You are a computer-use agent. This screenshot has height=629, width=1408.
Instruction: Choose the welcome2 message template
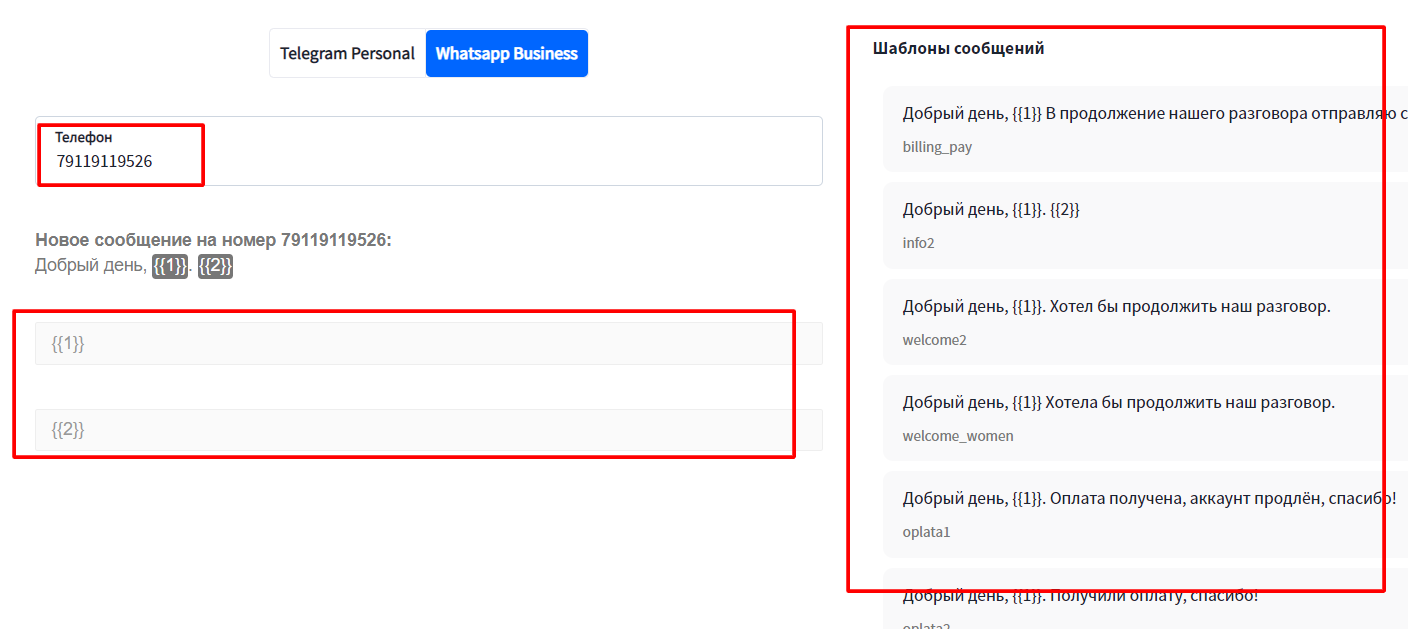click(1145, 322)
